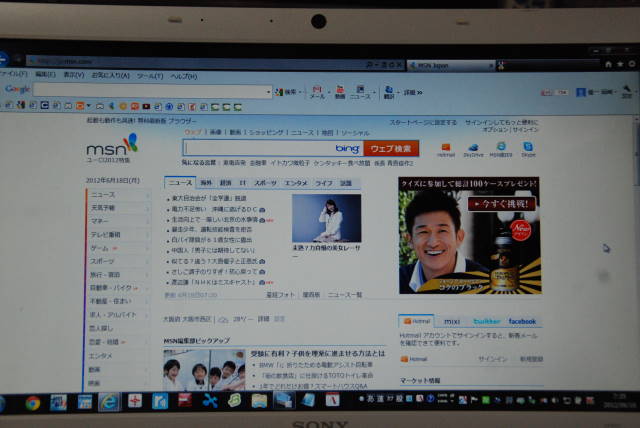Open the YouTube video icon in toolbar
This screenshot has height=428, width=640.
340,92
